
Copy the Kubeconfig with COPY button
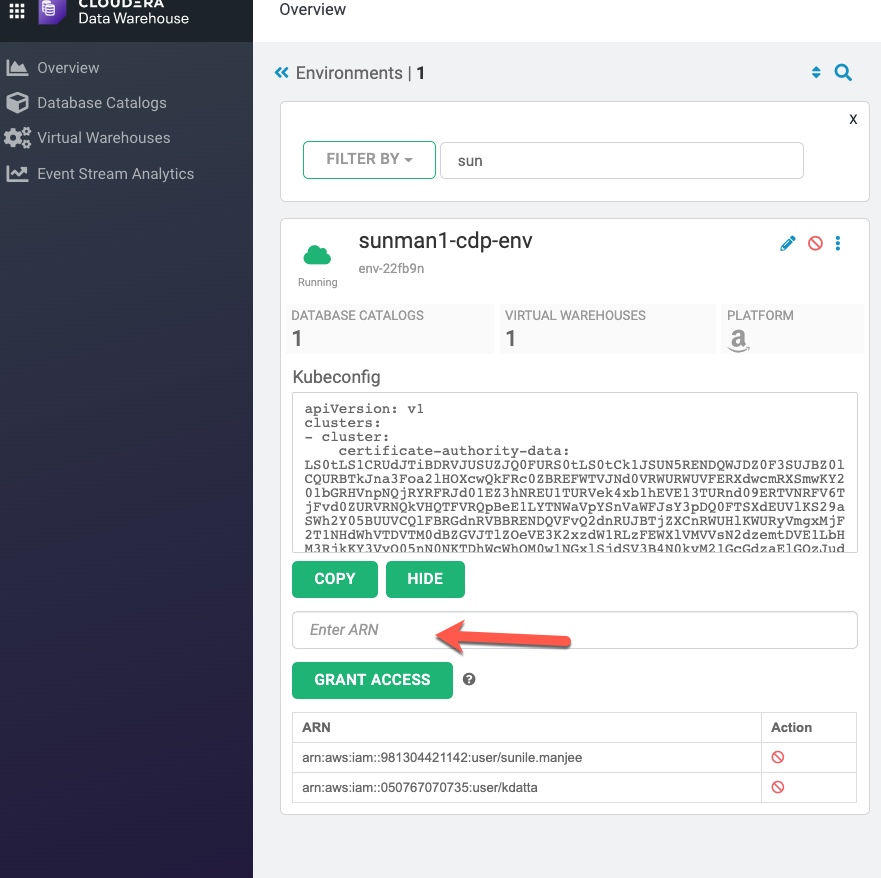(x=334, y=579)
